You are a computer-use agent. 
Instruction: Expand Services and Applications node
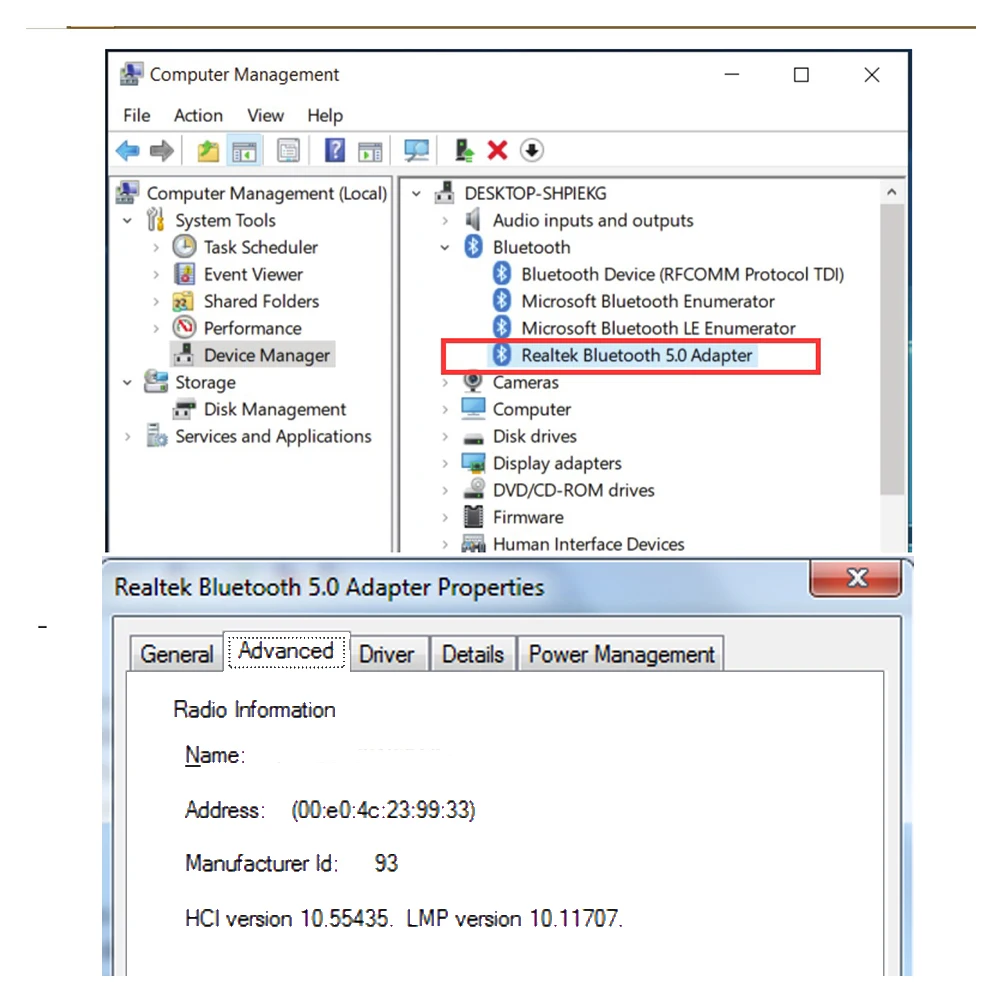128,437
